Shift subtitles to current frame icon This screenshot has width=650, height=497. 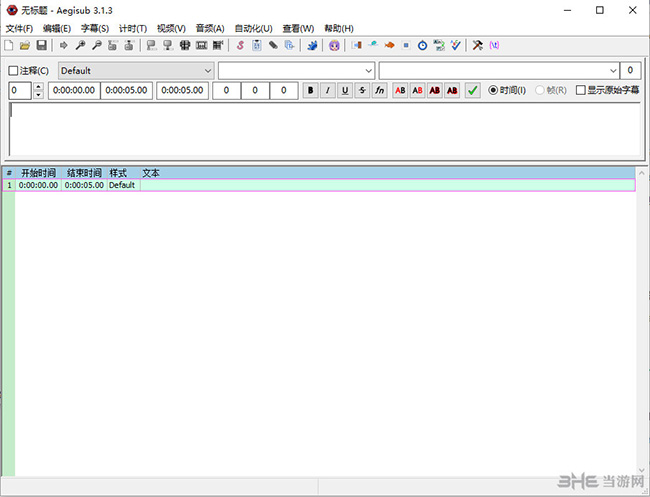point(218,45)
